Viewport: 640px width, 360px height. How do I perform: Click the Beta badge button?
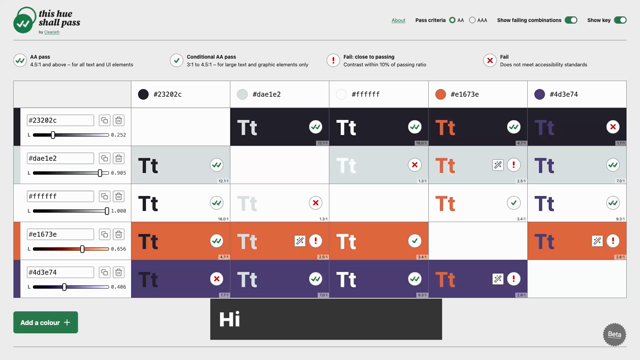click(614, 335)
